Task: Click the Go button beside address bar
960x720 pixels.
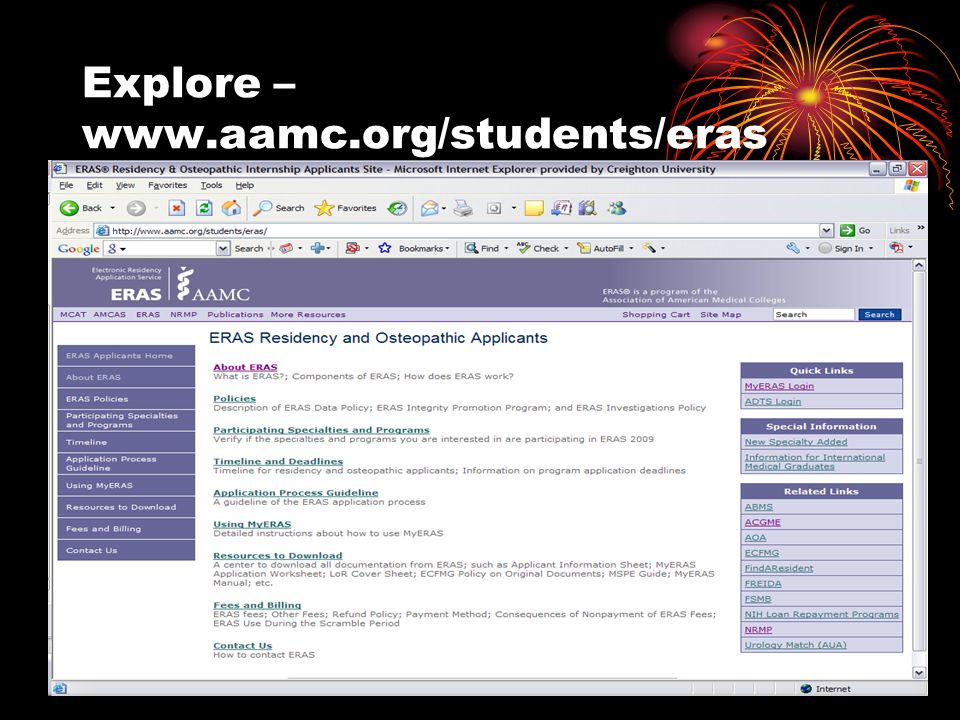Action: pyautogui.click(x=855, y=230)
